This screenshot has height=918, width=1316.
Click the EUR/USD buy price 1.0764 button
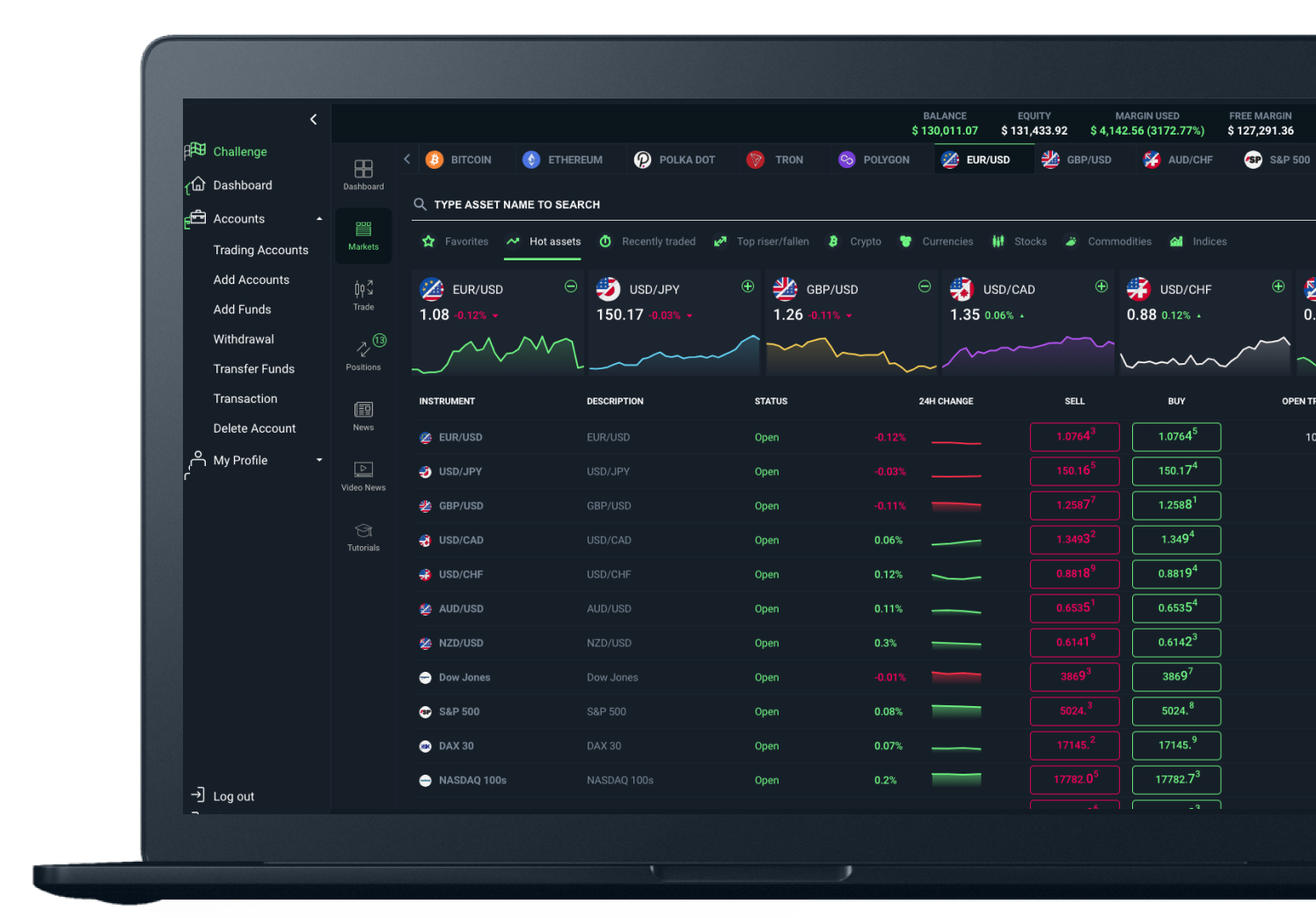[1176, 437]
